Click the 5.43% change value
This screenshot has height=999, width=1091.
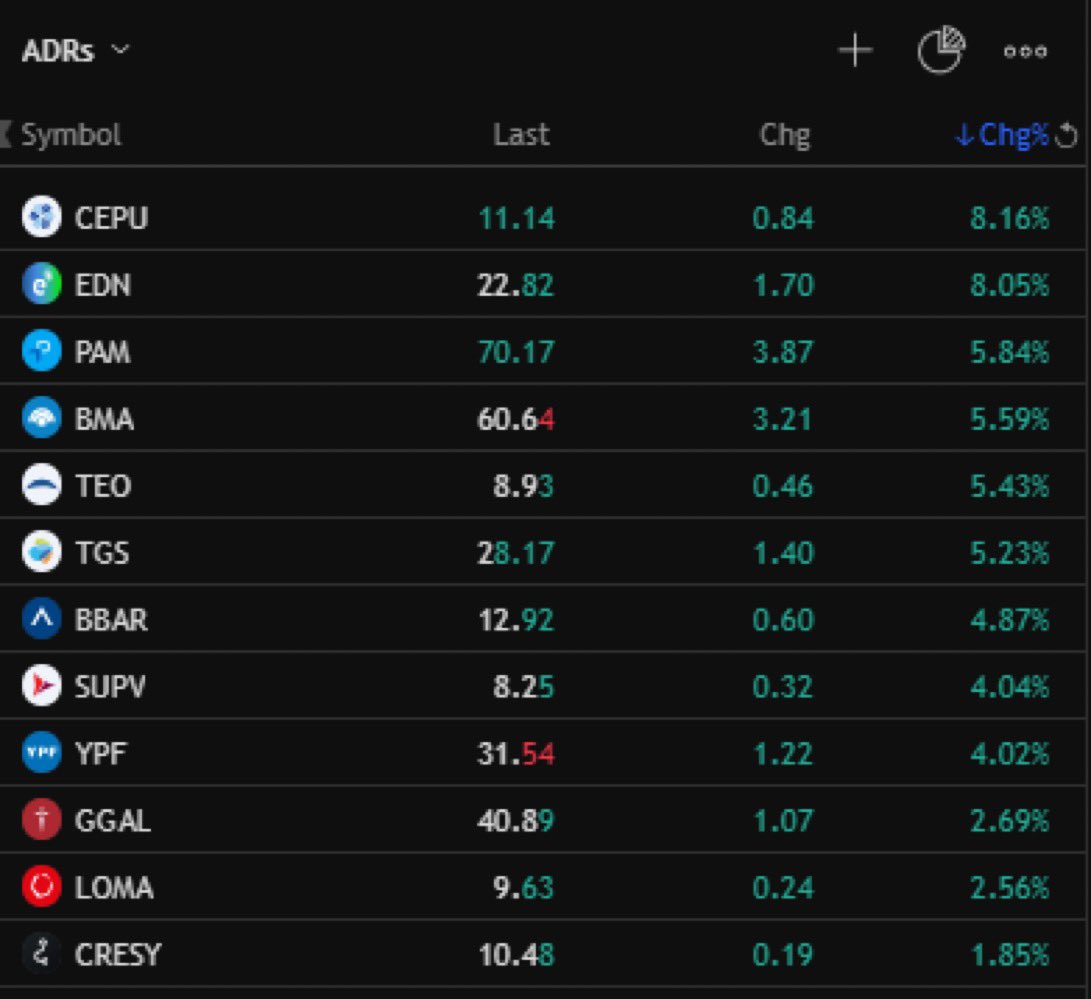point(1010,486)
